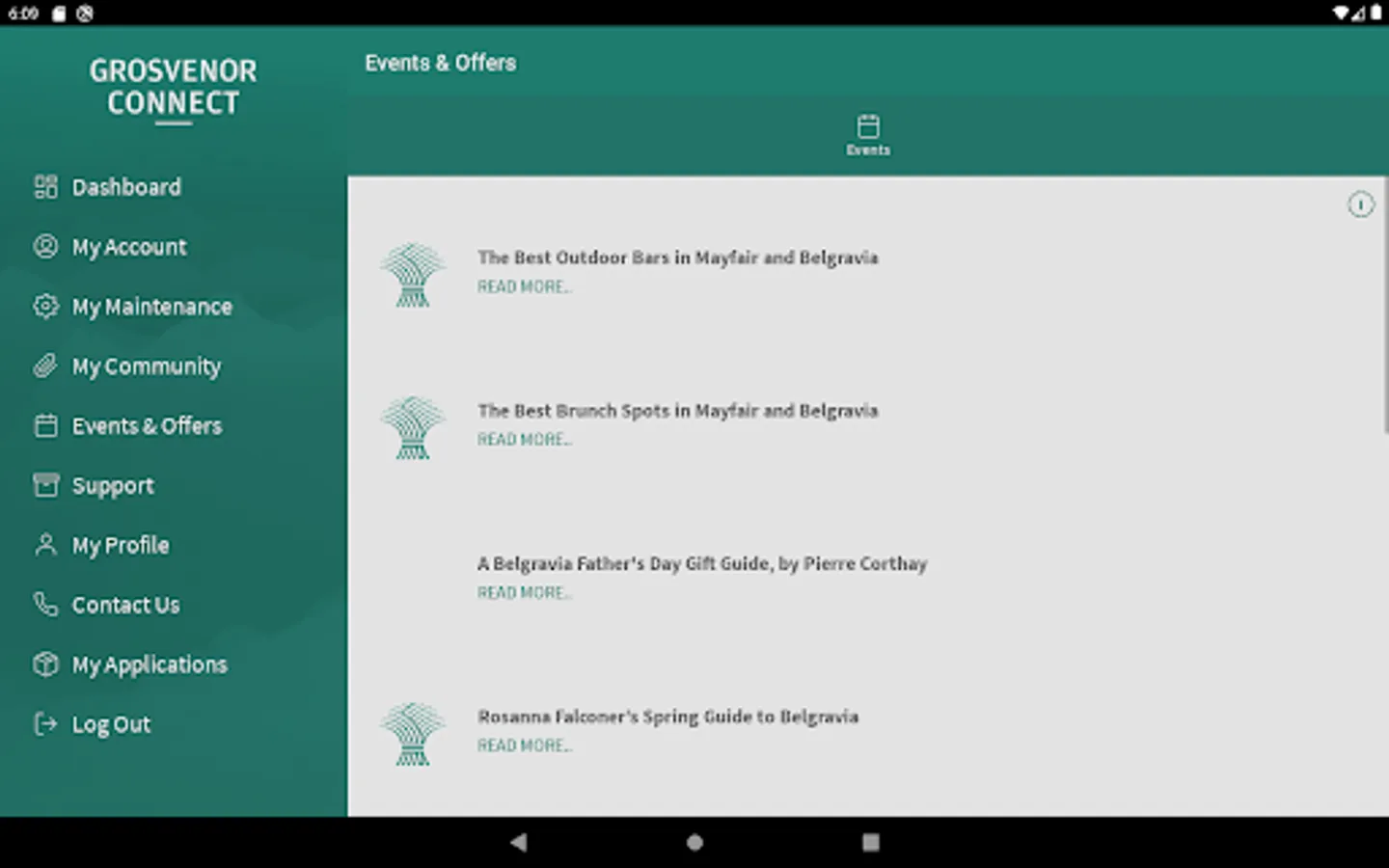Image resolution: width=1389 pixels, height=868 pixels.
Task: Read more on Rosanna Falconer's Spring Guide
Action: tap(524, 746)
